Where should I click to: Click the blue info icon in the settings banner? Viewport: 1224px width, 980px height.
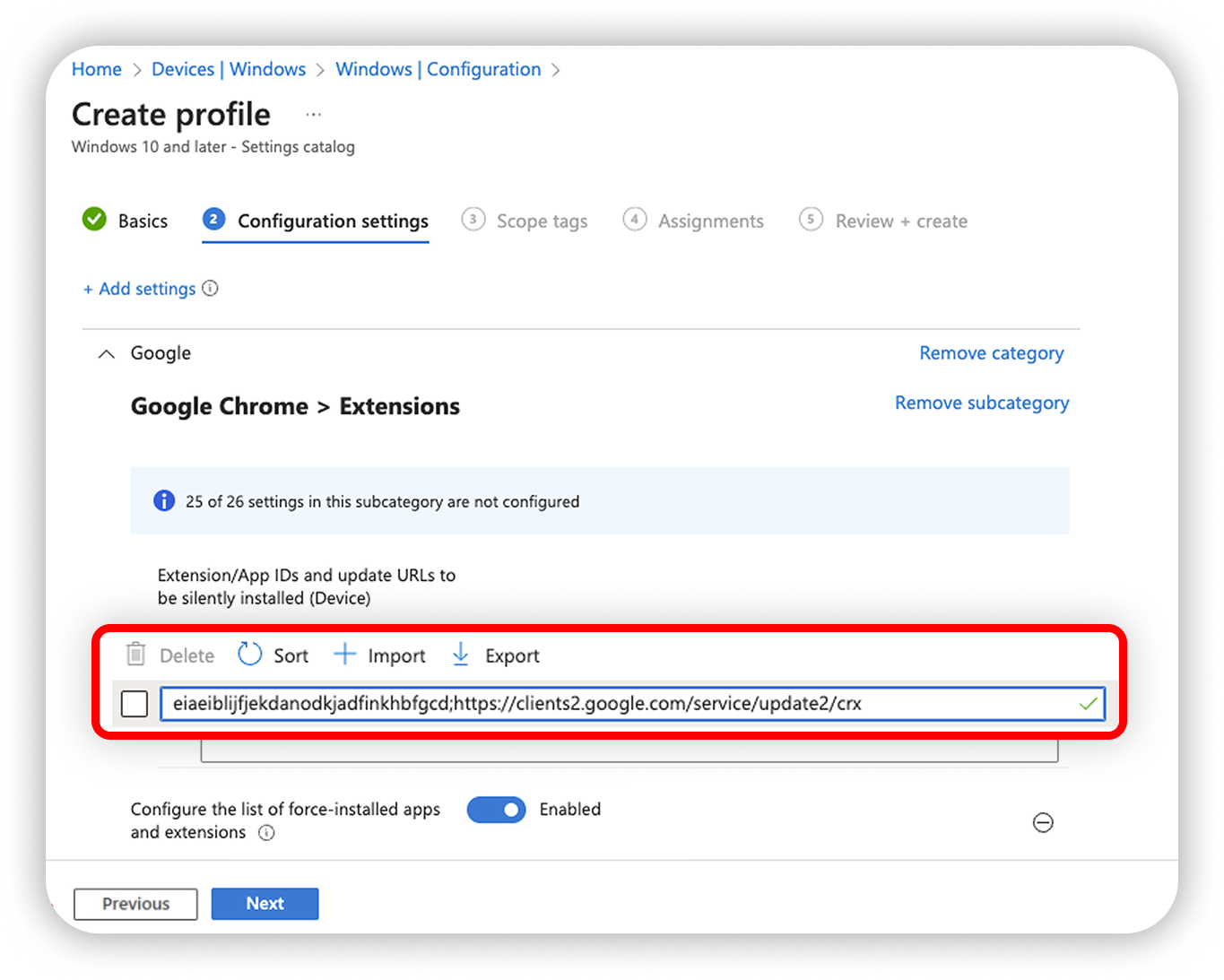click(164, 500)
